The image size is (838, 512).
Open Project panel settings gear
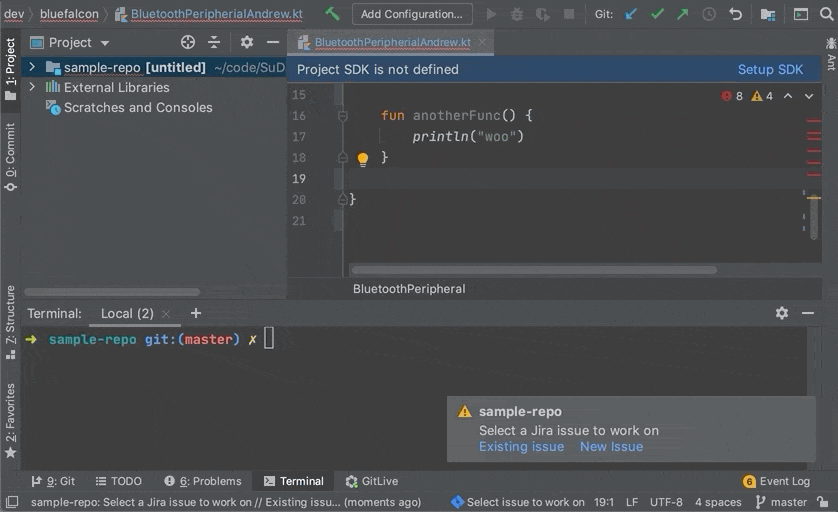tap(246, 42)
